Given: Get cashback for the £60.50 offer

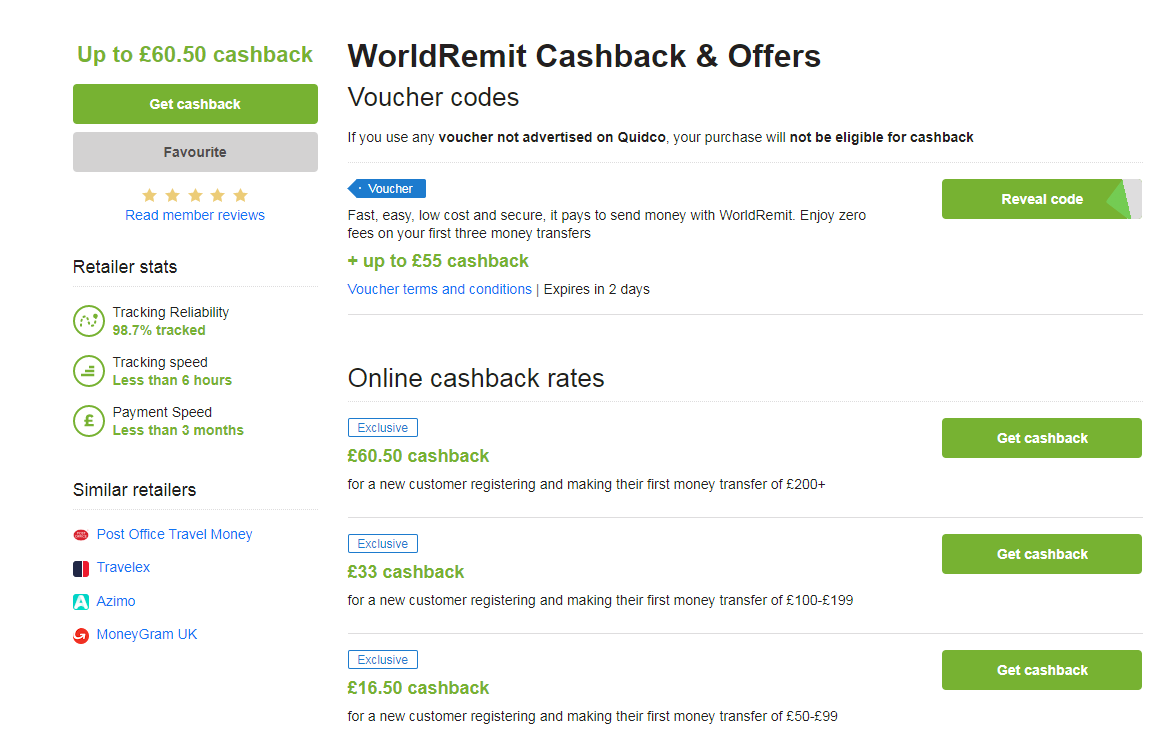Looking at the screenshot, I should (x=1042, y=438).
